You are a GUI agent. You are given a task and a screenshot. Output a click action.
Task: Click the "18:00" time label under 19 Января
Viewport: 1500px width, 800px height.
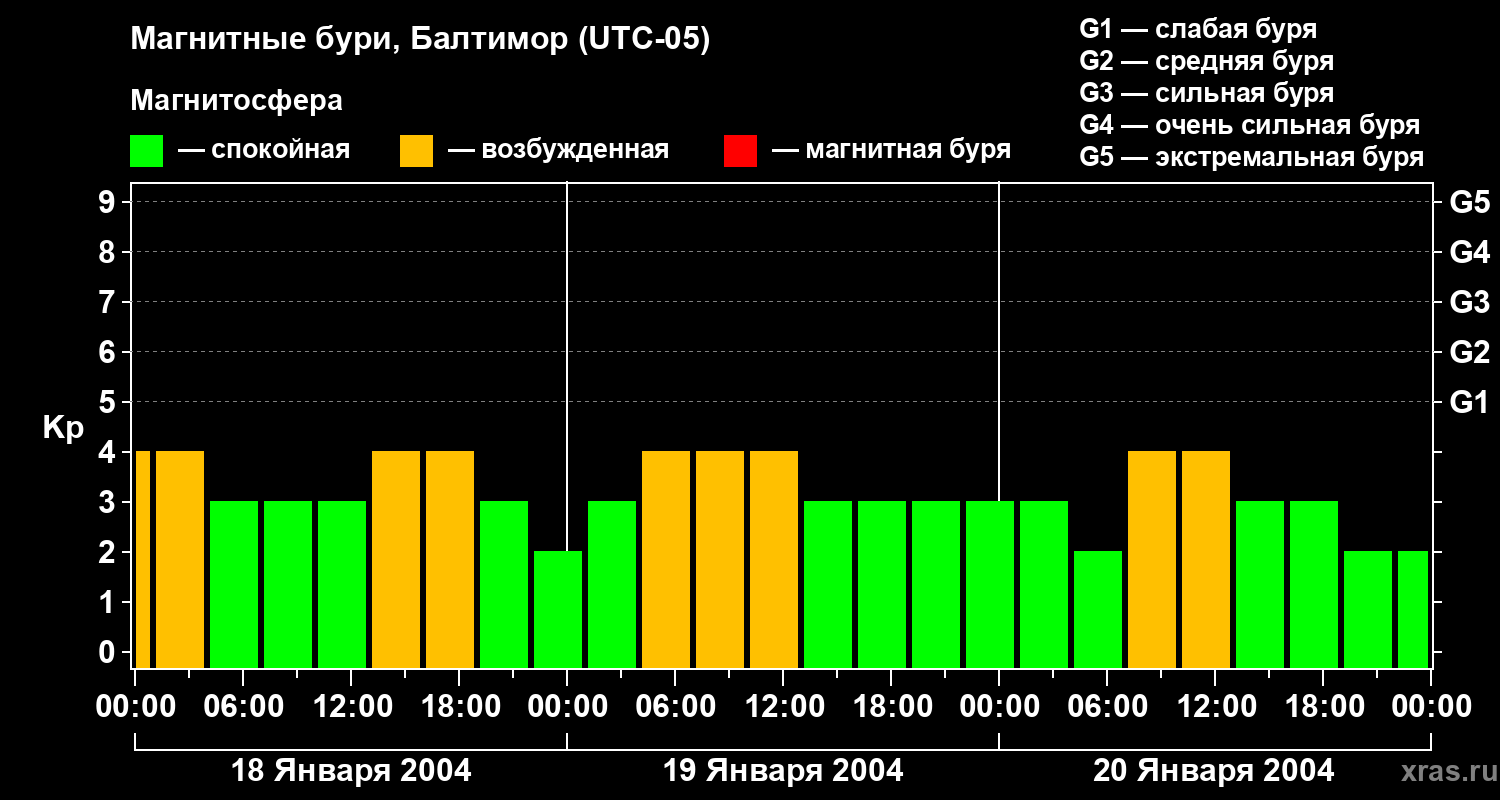coord(891,707)
